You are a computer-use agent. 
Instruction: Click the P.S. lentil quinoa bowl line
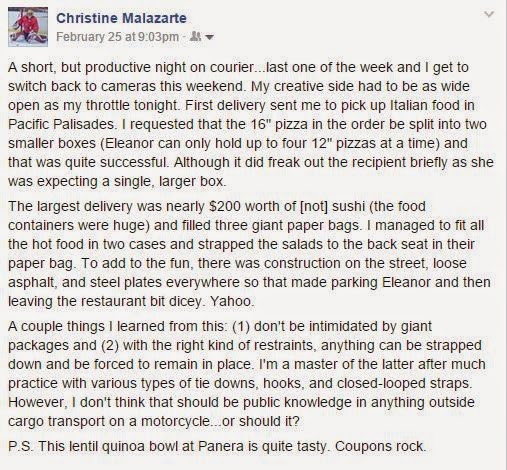(217, 446)
